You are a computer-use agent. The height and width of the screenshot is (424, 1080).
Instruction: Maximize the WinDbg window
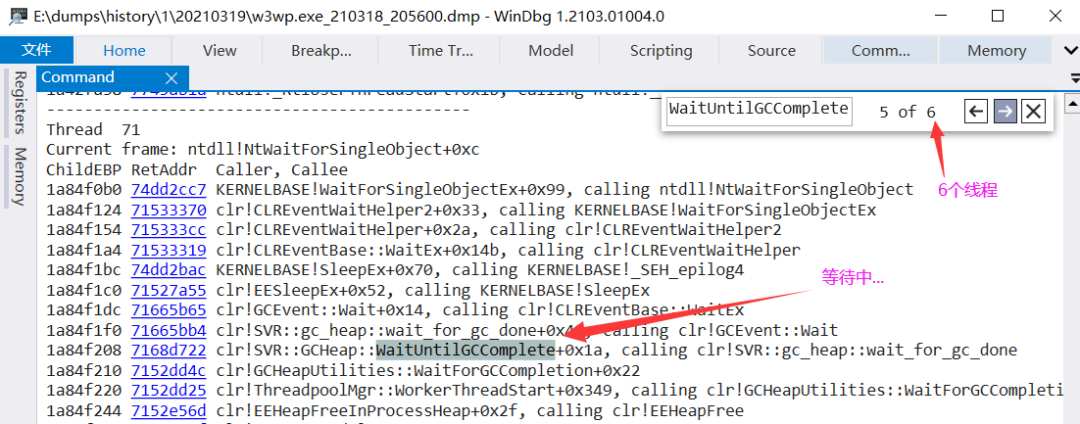tap(997, 16)
